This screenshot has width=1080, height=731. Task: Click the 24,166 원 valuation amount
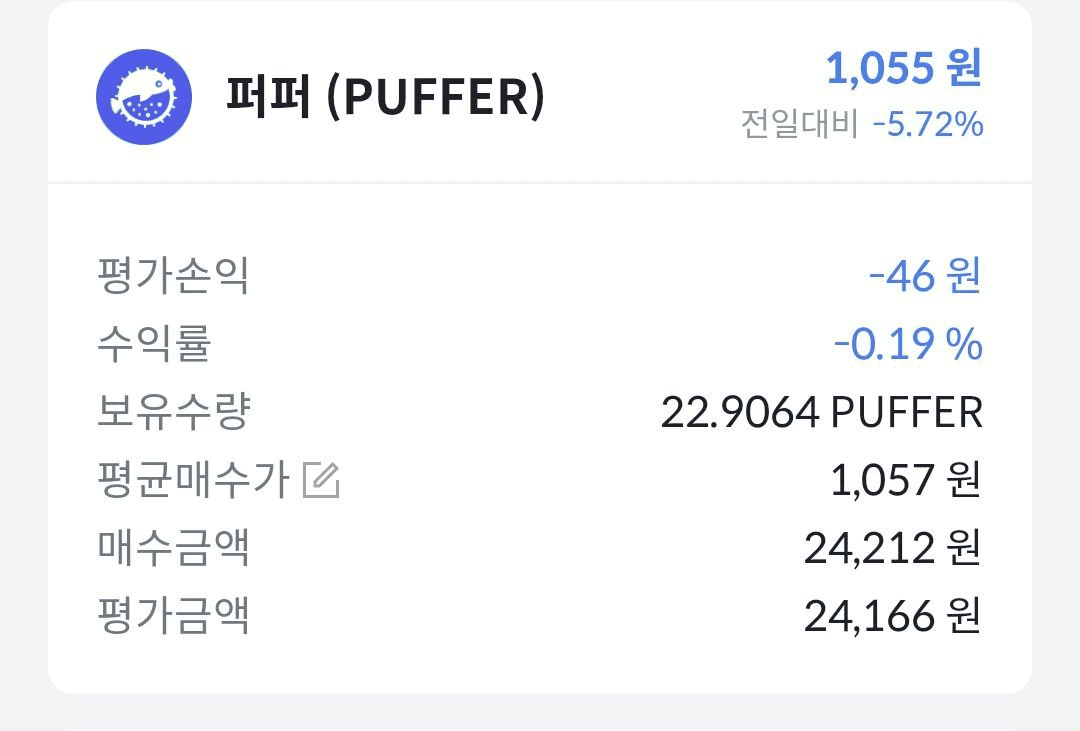(893, 616)
